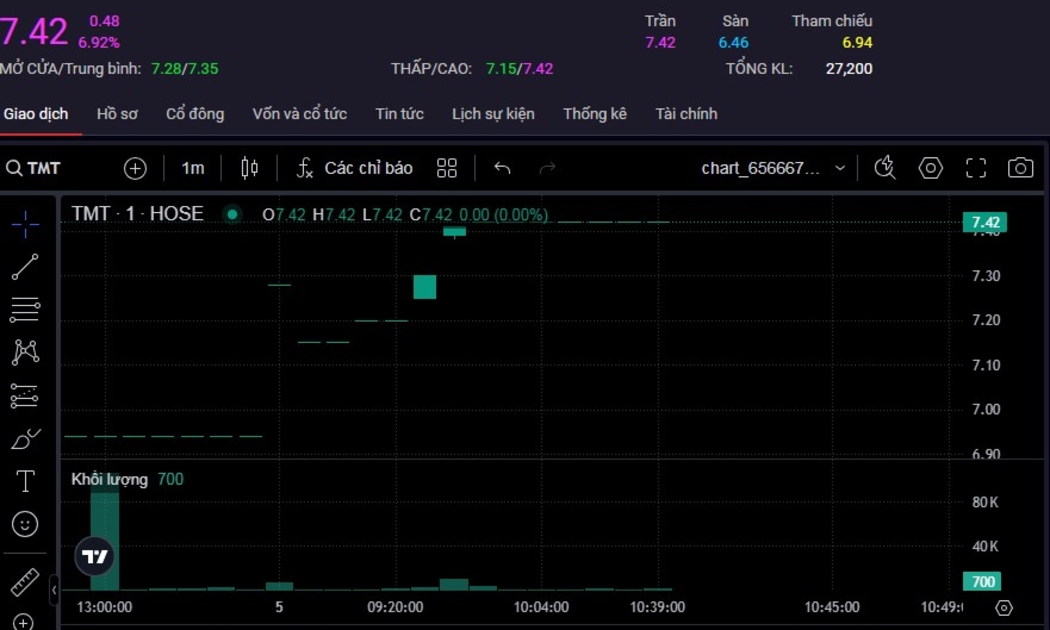This screenshot has width=1050, height=630.
Task: Click the Các chỉ báo indicators button
Action: [x=355, y=168]
